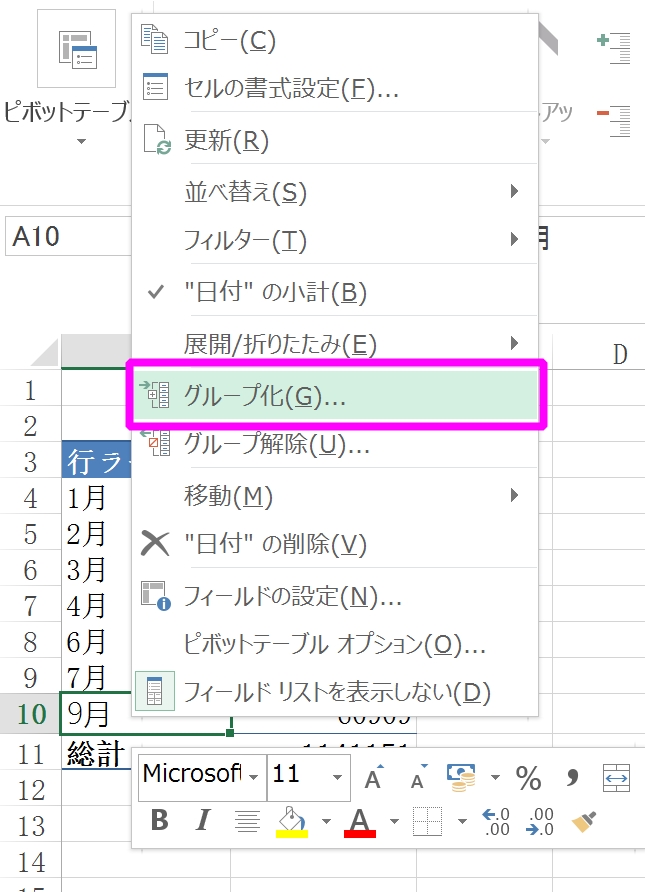Click the merge and center cells icon
This screenshot has width=645, height=892.
[617, 776]
